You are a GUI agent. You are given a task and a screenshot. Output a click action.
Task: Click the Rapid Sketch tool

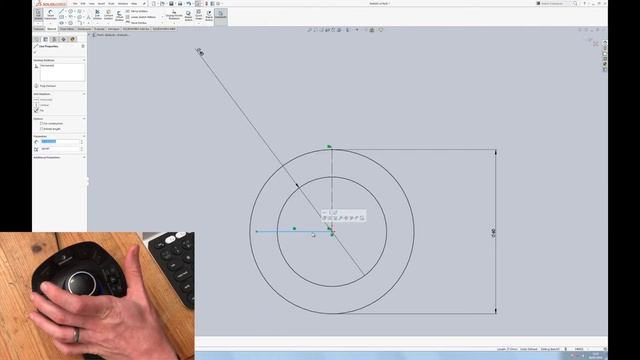point(209,16)
